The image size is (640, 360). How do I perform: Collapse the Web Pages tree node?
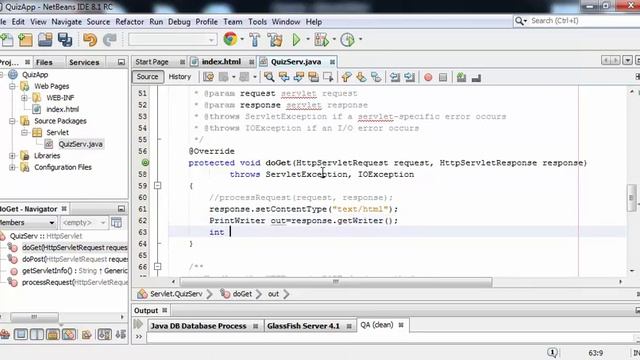point(12,86)
